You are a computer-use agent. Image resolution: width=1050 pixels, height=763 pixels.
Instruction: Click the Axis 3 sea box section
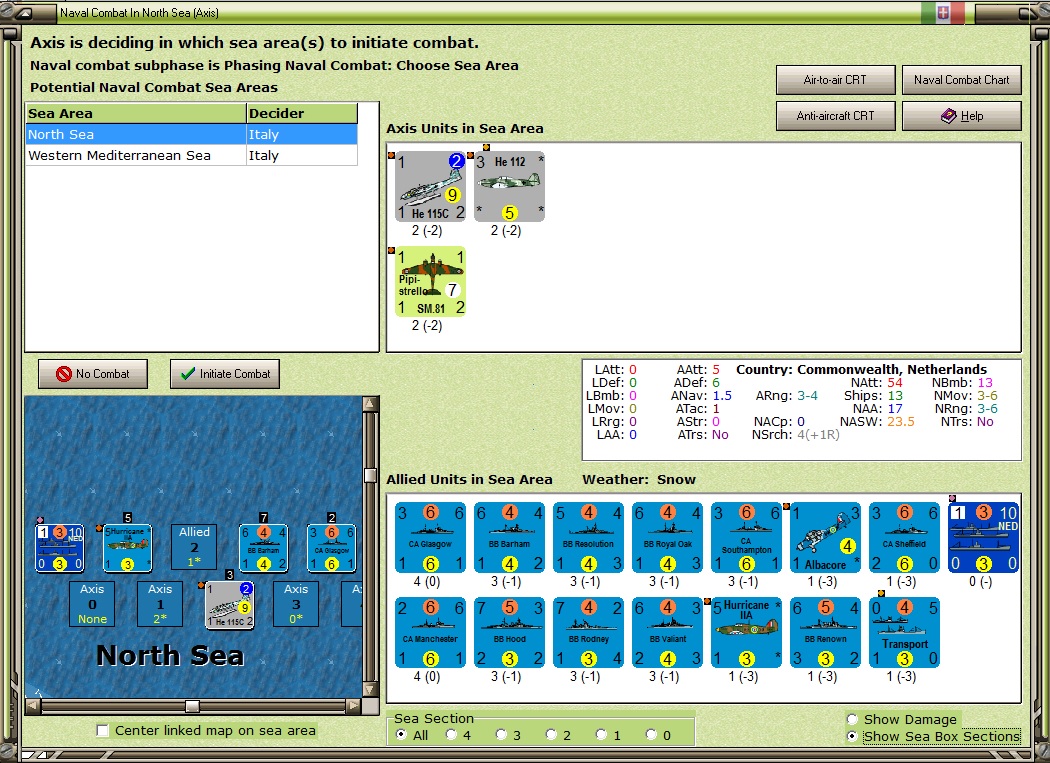tap(295, 604)
